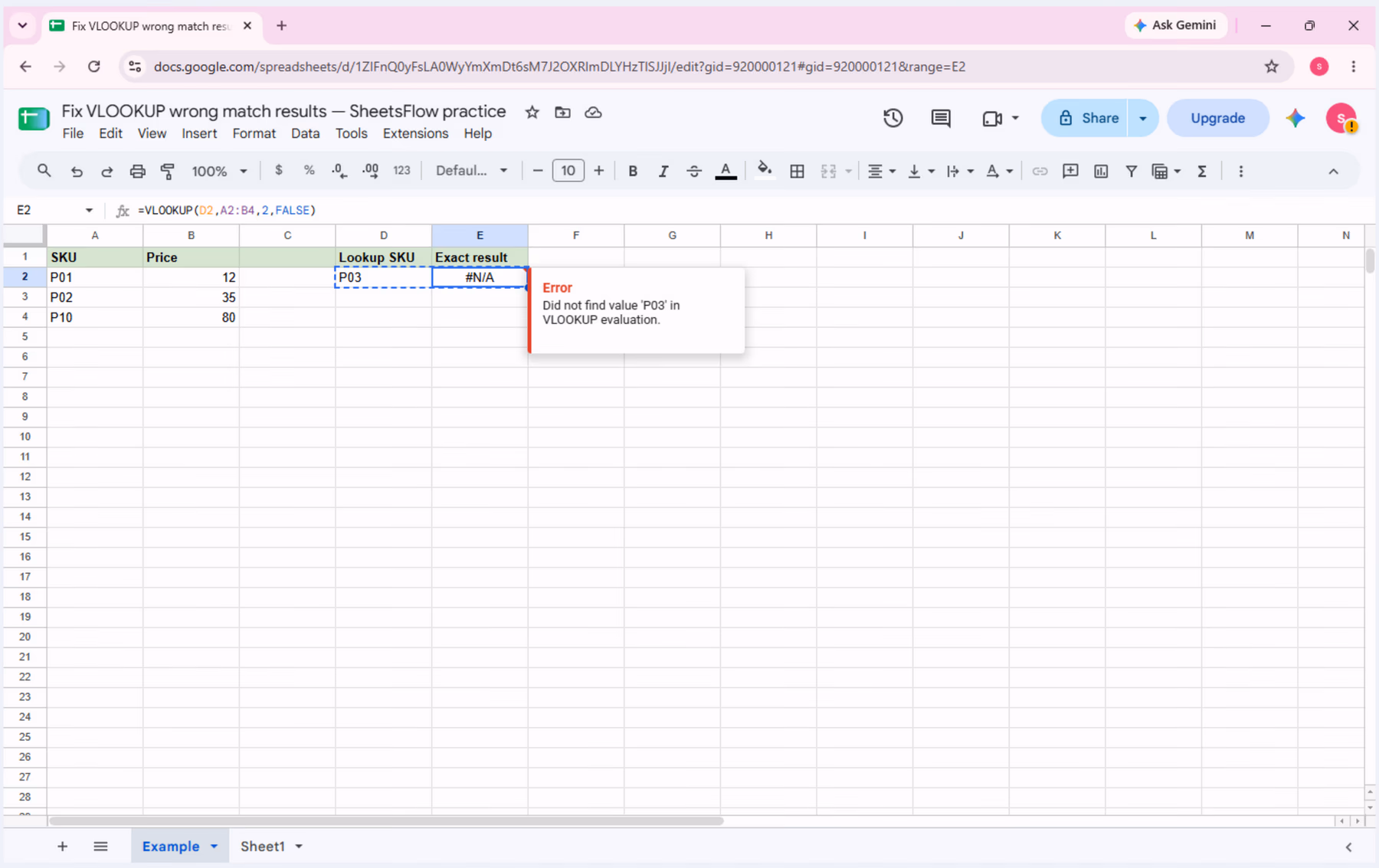Print the spreadsheet via printer icon

tap(137, 171)
